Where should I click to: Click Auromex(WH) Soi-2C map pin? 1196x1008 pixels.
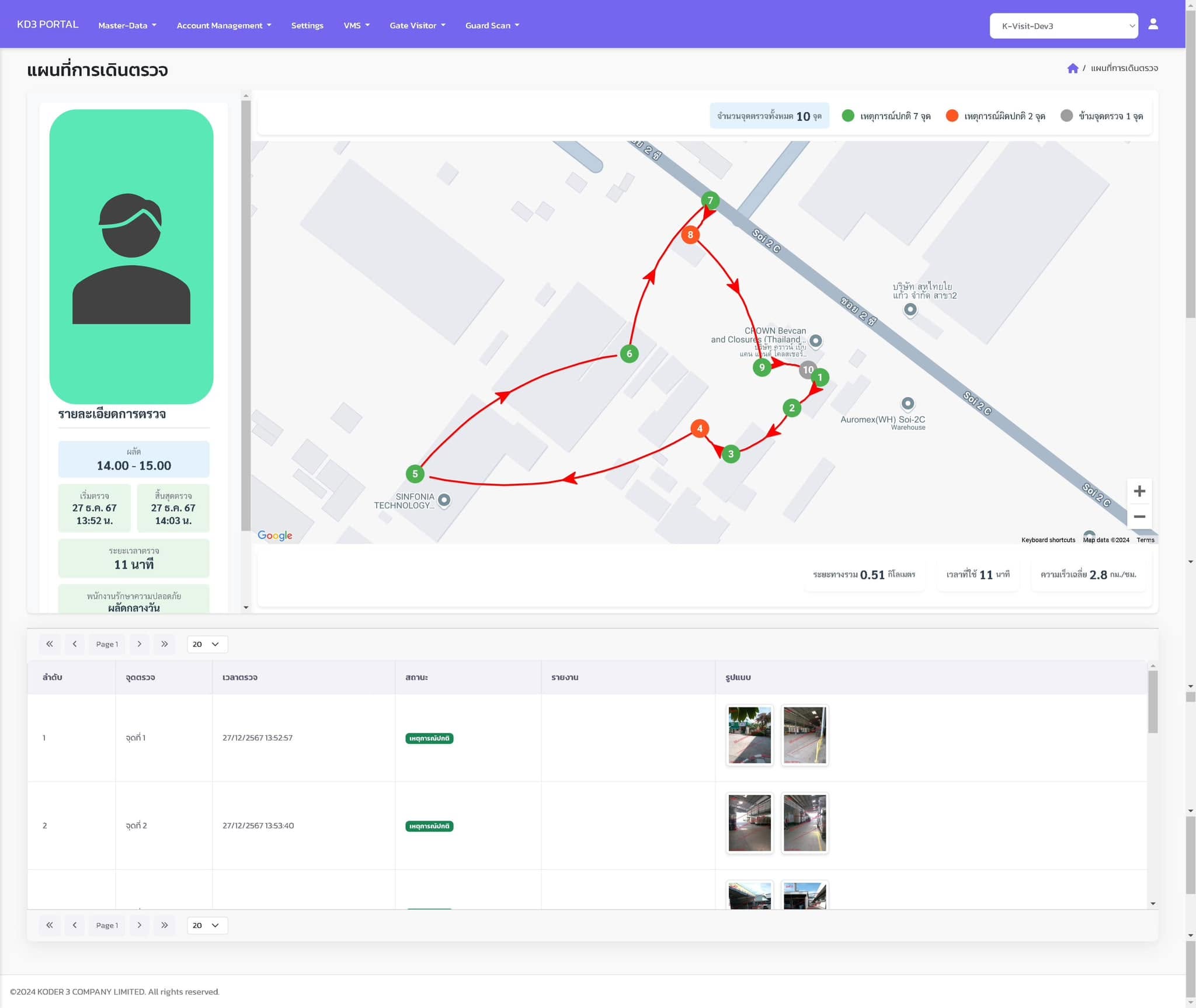tap(908, 404)
